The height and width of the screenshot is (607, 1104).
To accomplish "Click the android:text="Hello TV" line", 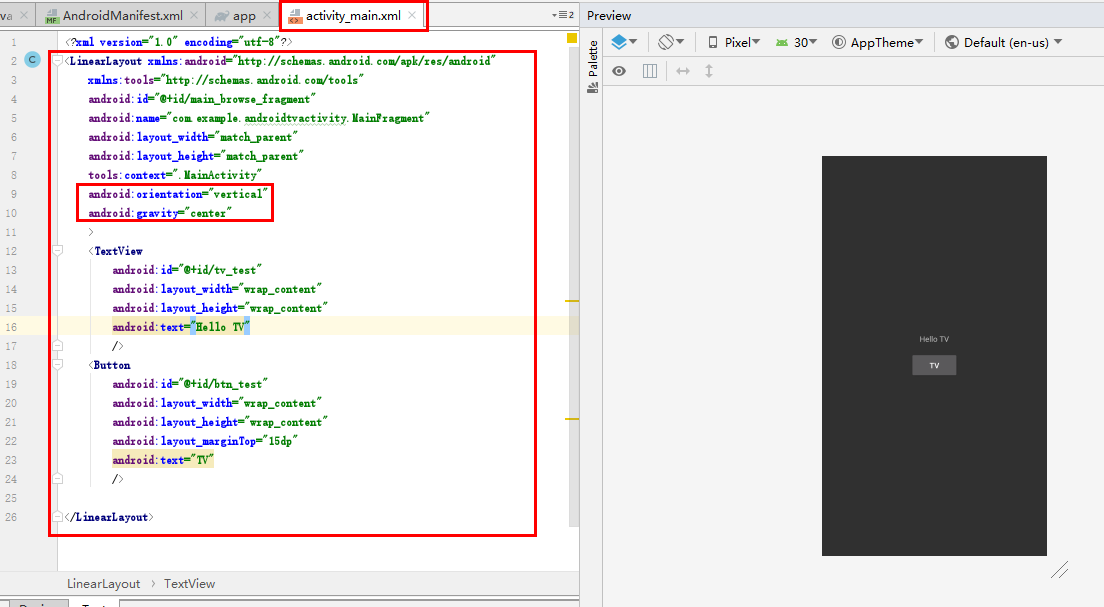I will [x=181, y=327].
